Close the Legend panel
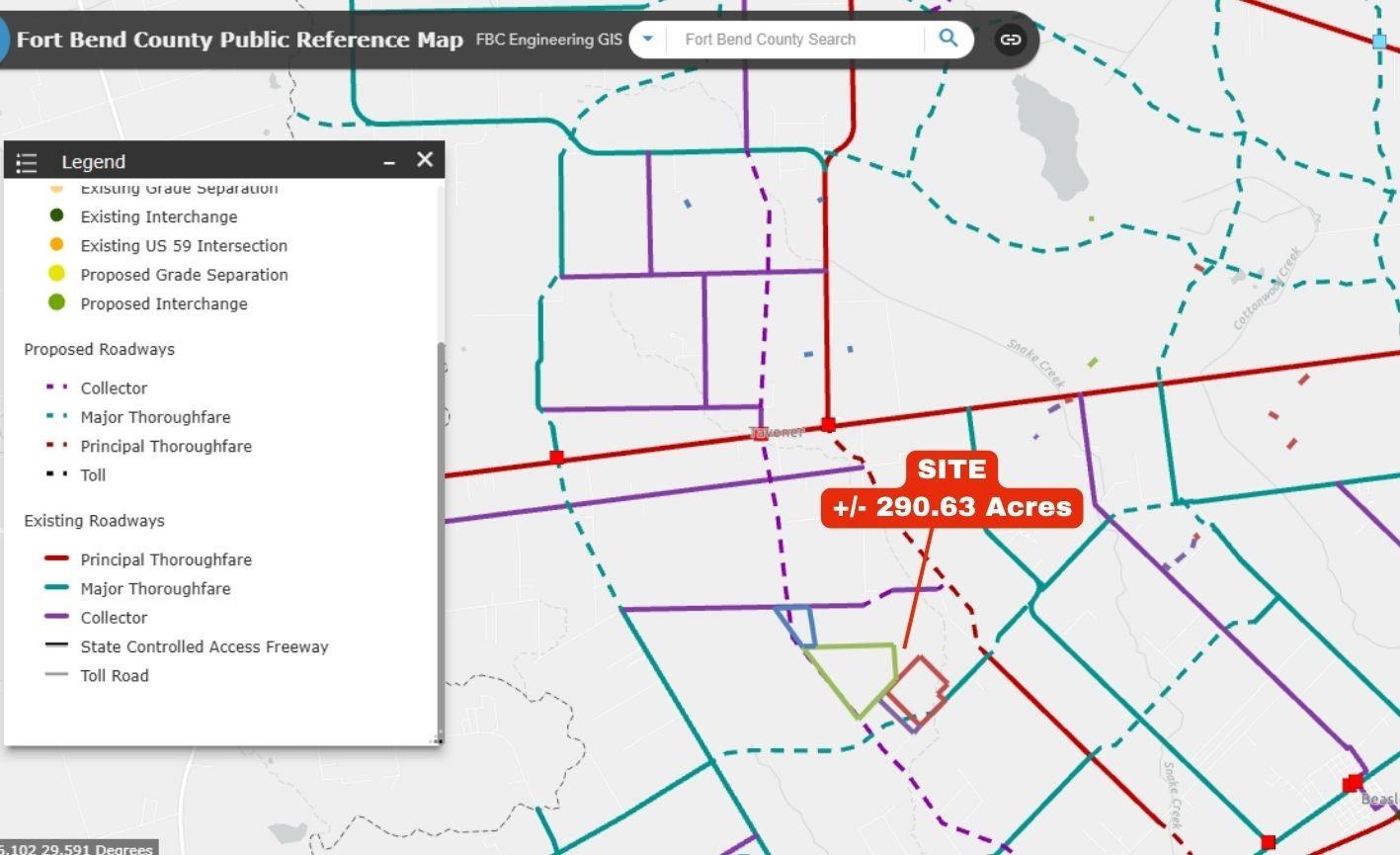The image size is (1400, 855). tap(425, 159)
